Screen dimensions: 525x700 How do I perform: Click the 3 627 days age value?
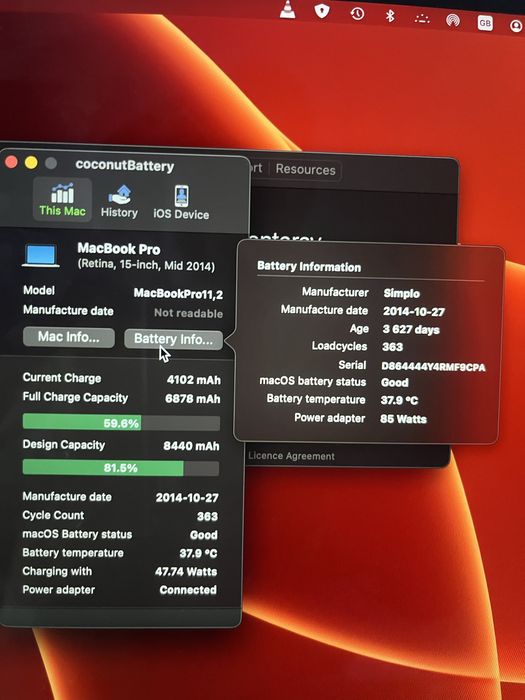pyautogui.click(x=411, y=330)
